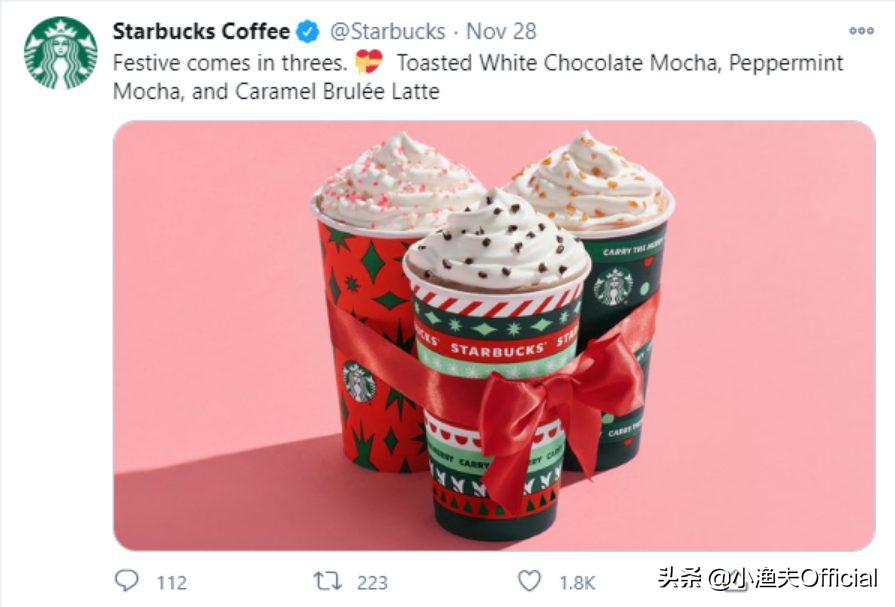Image resolution: width=895 pixels, height=607 pixels.
Task: Click the blue verified badge
Action: pos(308,32)
